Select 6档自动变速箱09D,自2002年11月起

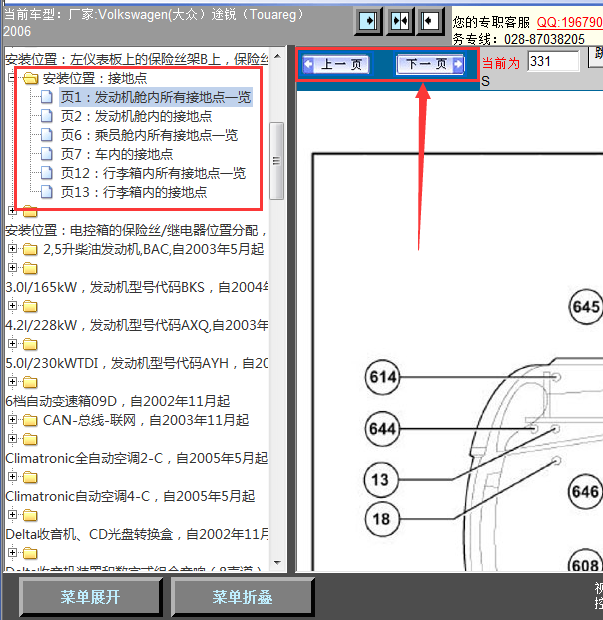click(117, 401)
